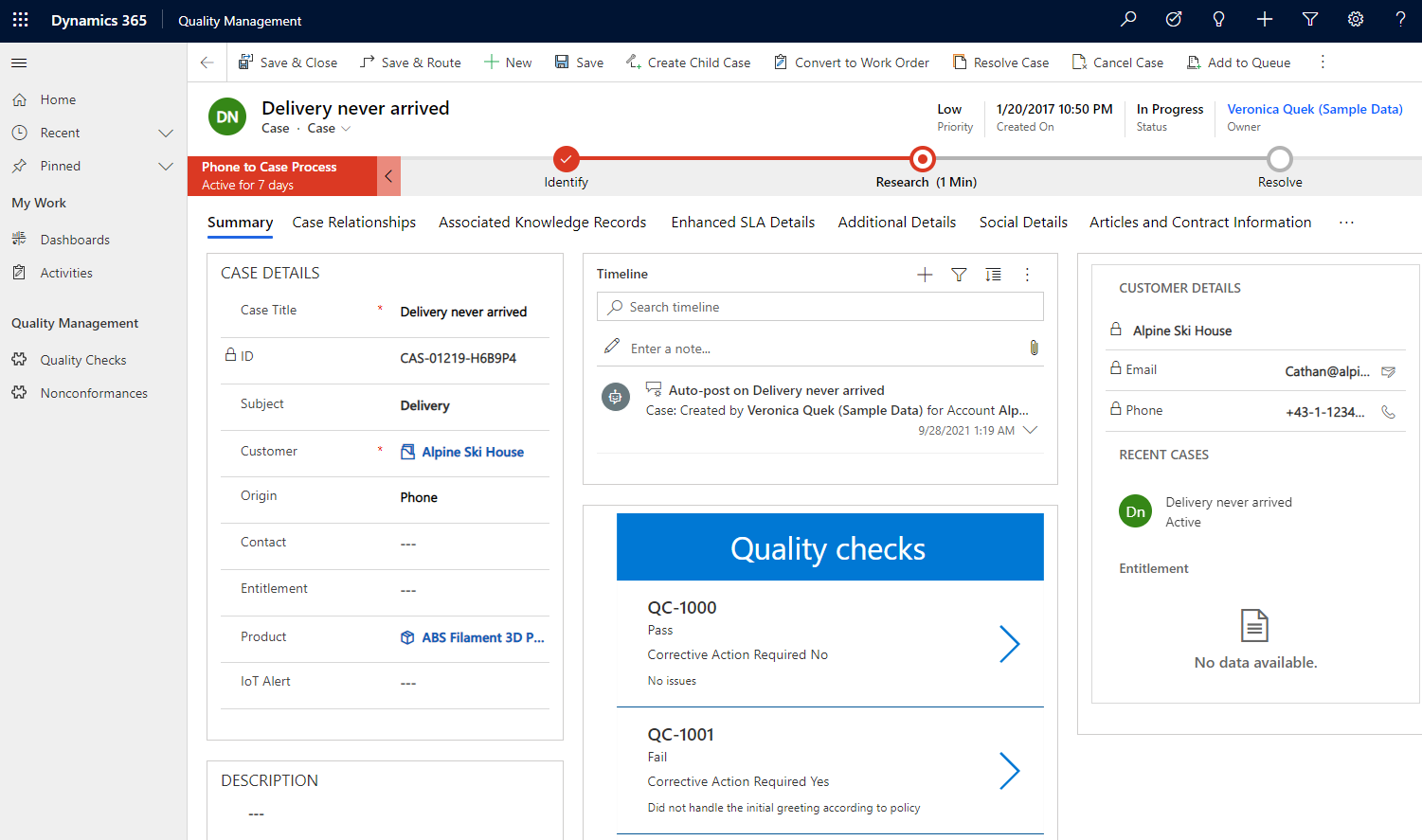The width and height of the screenshot is (1422, 840).
Task: Collapse the site map hamburger menu
Action: tap(19, 63)
